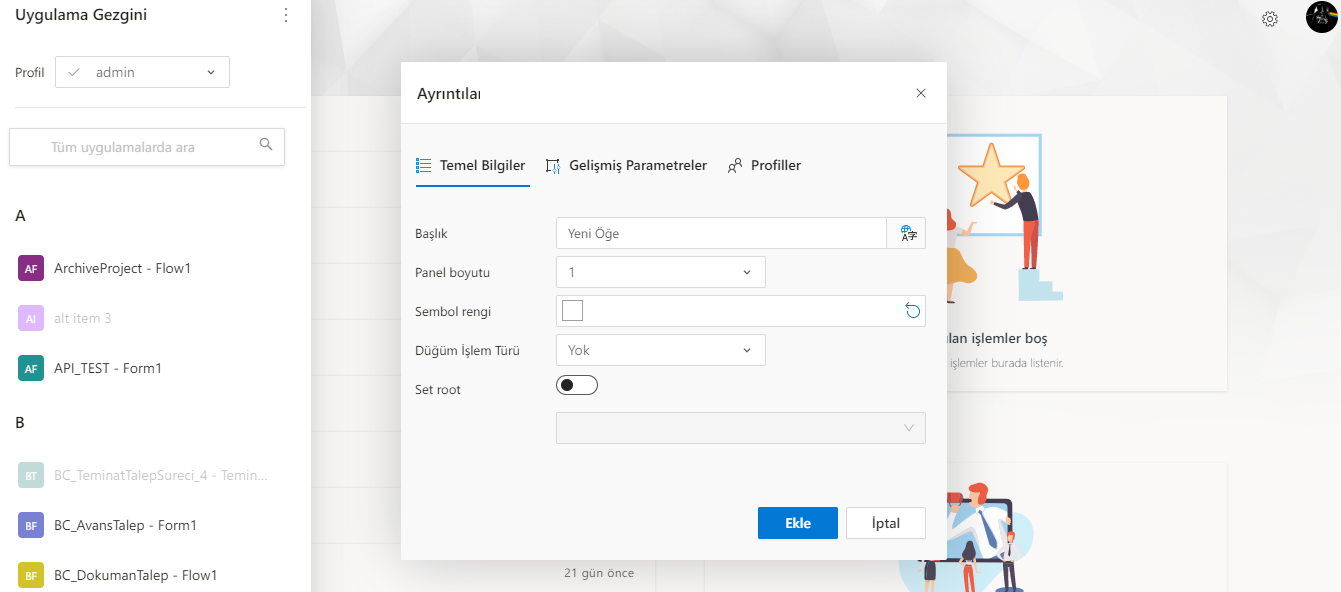Viewport: 1341px width, 592px height.
Task: Close the Ayrıntılar dialog
Action: (921, 93)
